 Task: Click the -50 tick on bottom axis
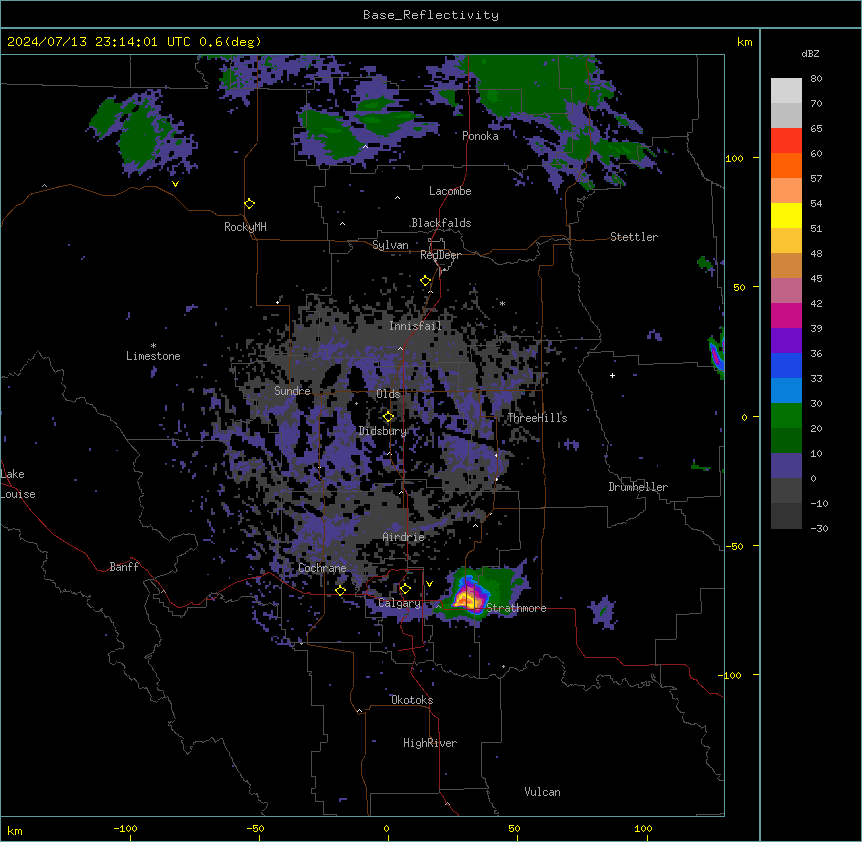pyautogui.click(x=255, y=828)
